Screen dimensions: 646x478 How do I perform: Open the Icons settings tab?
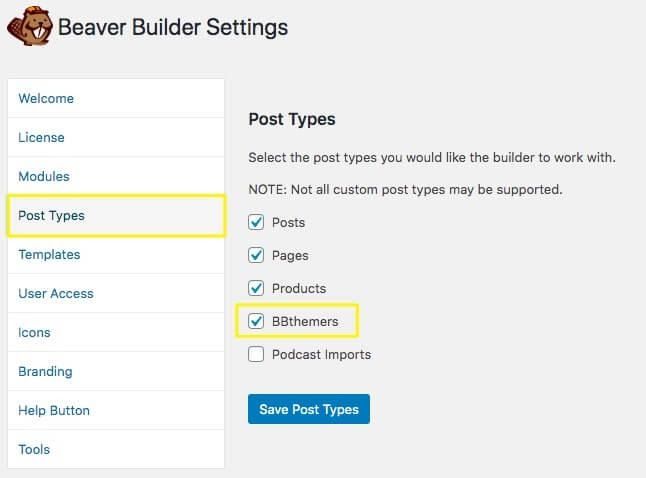[116, 333]
